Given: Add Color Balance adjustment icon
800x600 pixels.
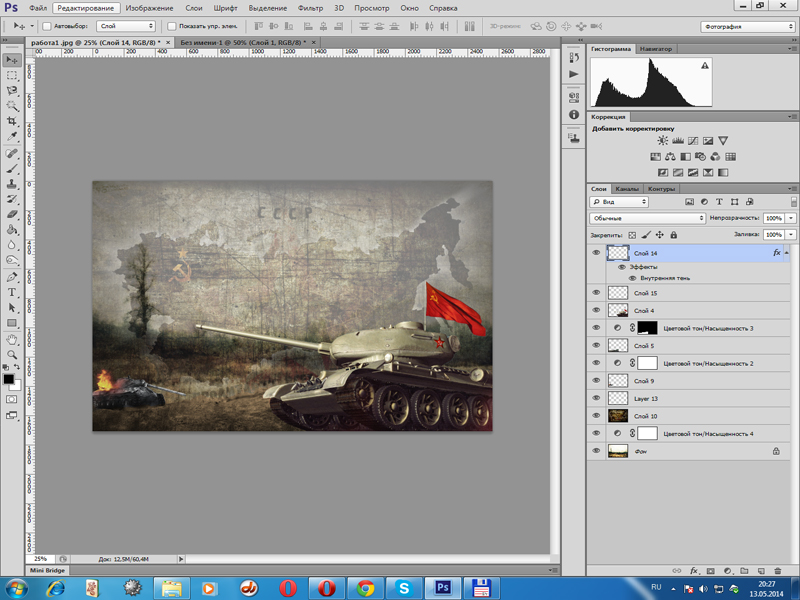Looking at the screenshot, I should tap(670, 157).
